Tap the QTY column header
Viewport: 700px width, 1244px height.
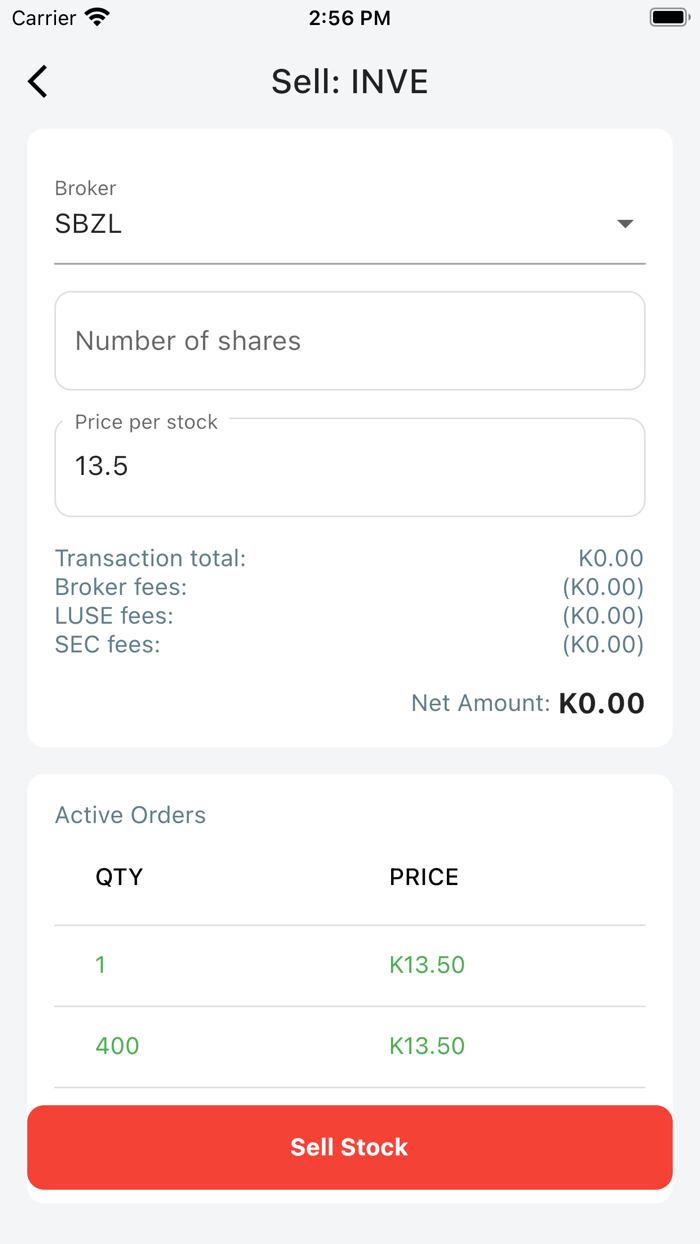[119, 877]
